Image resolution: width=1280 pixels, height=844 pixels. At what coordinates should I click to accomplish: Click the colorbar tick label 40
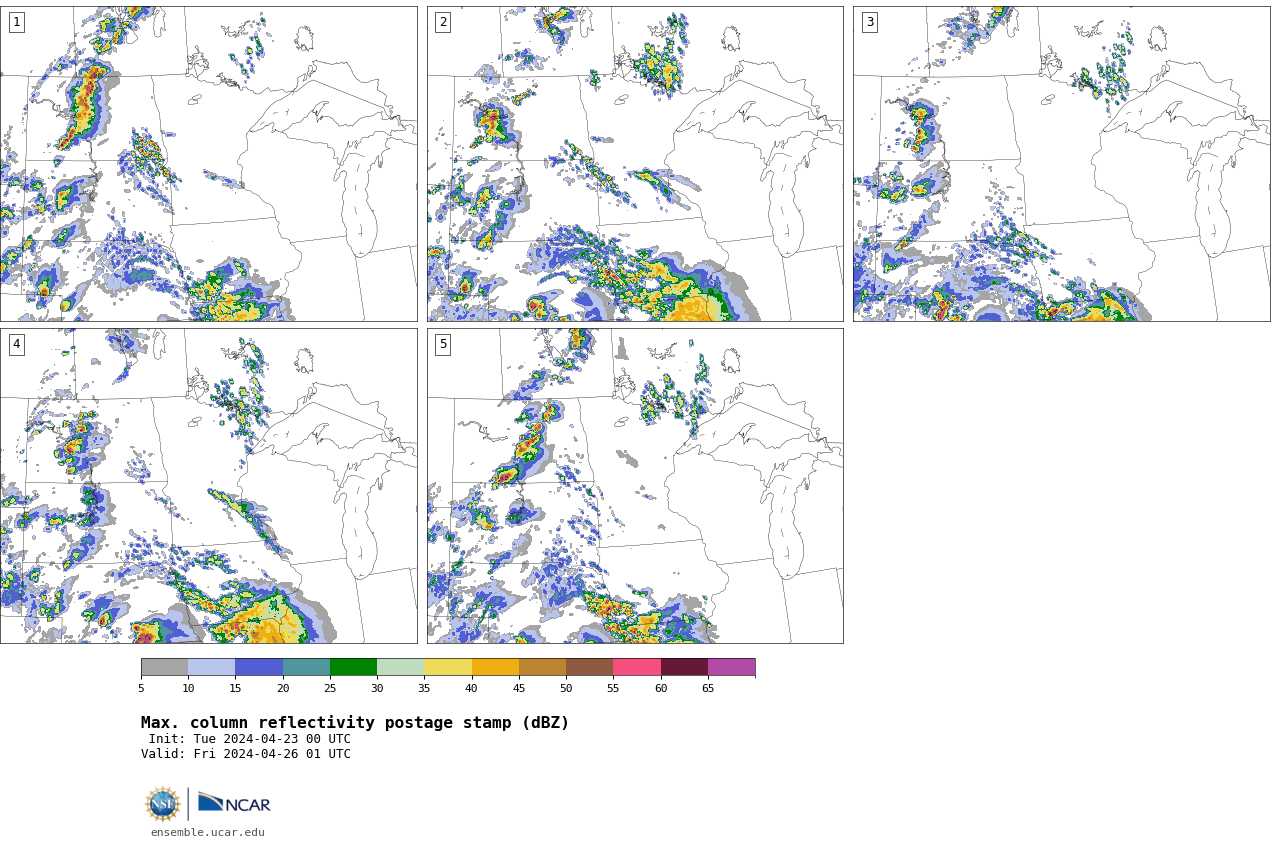coord(472,688)
